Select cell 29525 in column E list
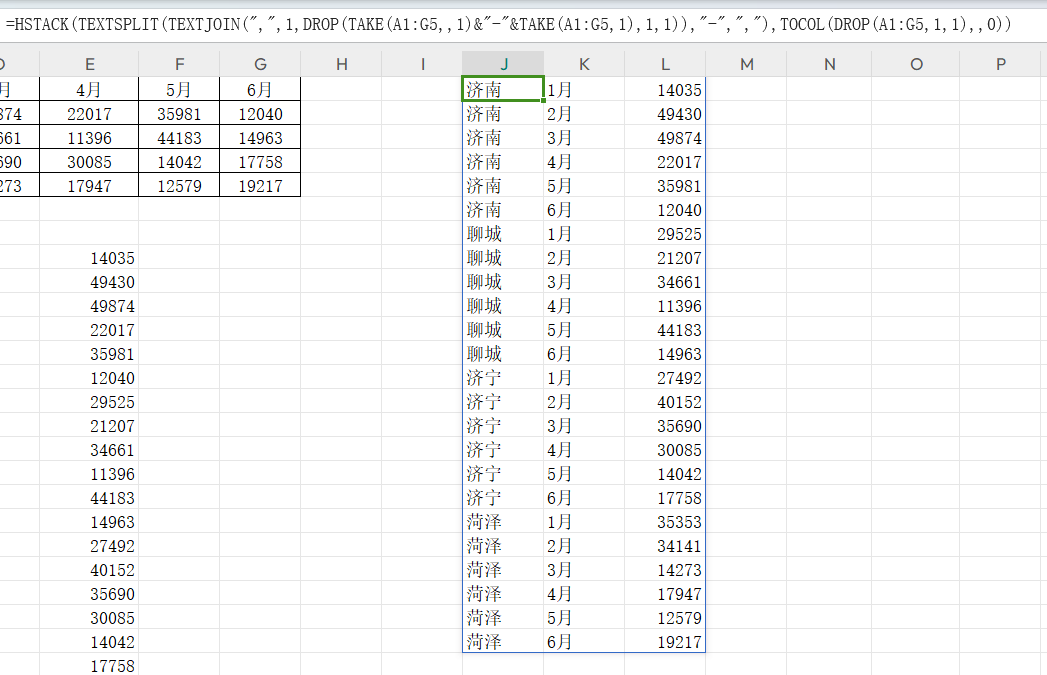This screenshot has width=1047, height=675. pos(89,403)
